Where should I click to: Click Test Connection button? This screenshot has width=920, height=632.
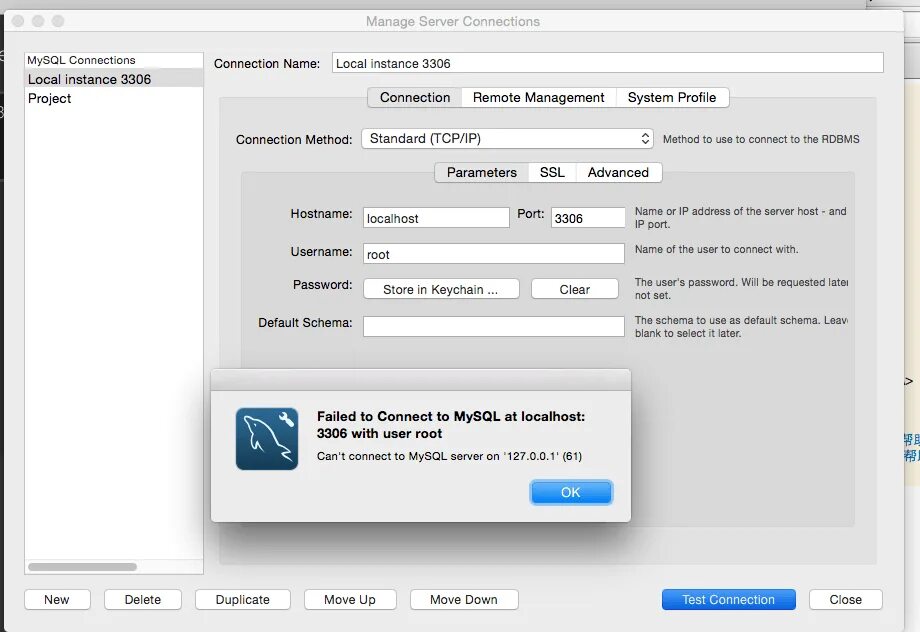[729, 600]
